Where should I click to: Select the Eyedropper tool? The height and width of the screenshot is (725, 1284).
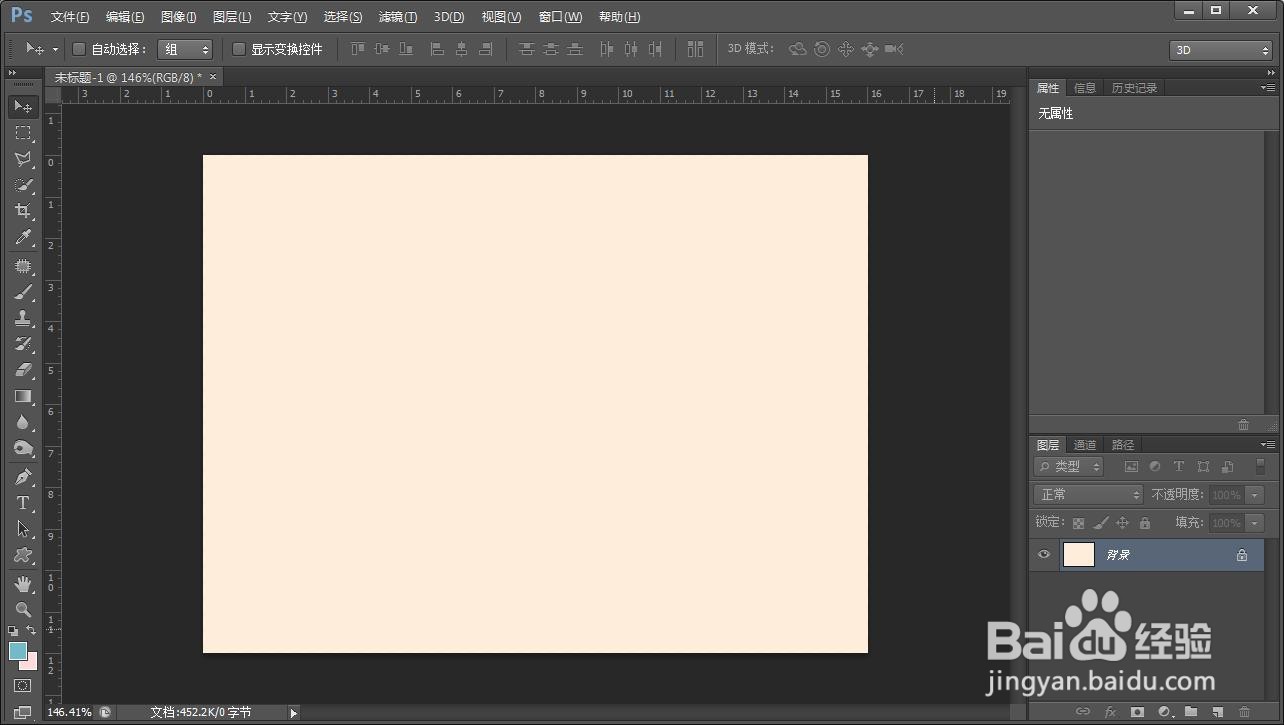[x=23, y=237]
